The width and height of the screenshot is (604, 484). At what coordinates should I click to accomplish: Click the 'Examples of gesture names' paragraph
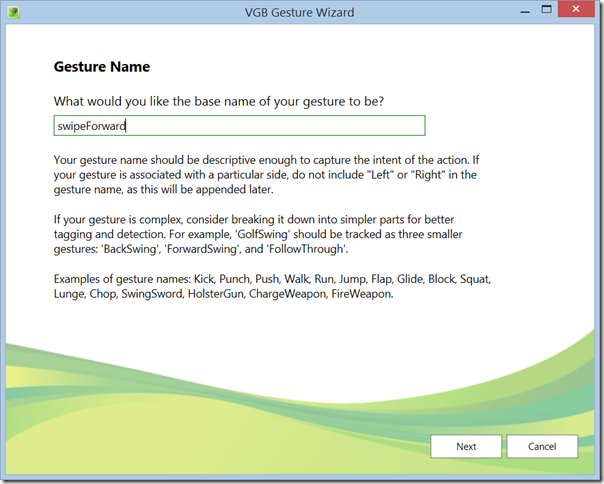272,286
